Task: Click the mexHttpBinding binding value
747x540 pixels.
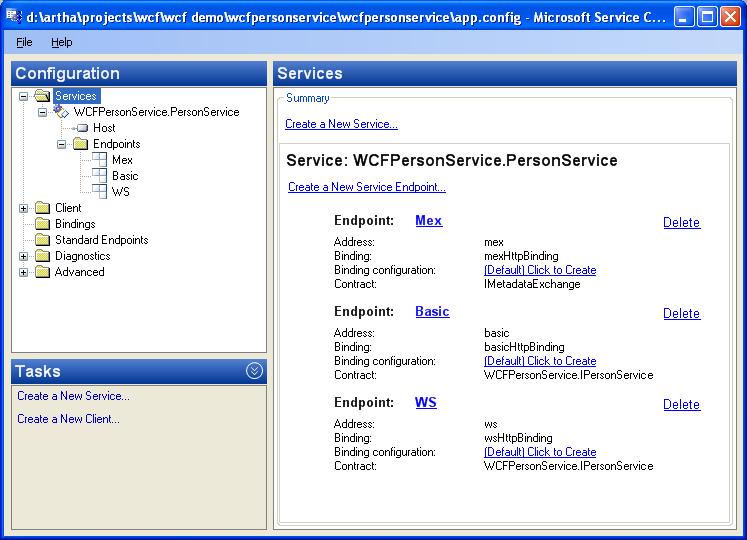Action: (x=521, y=256)
